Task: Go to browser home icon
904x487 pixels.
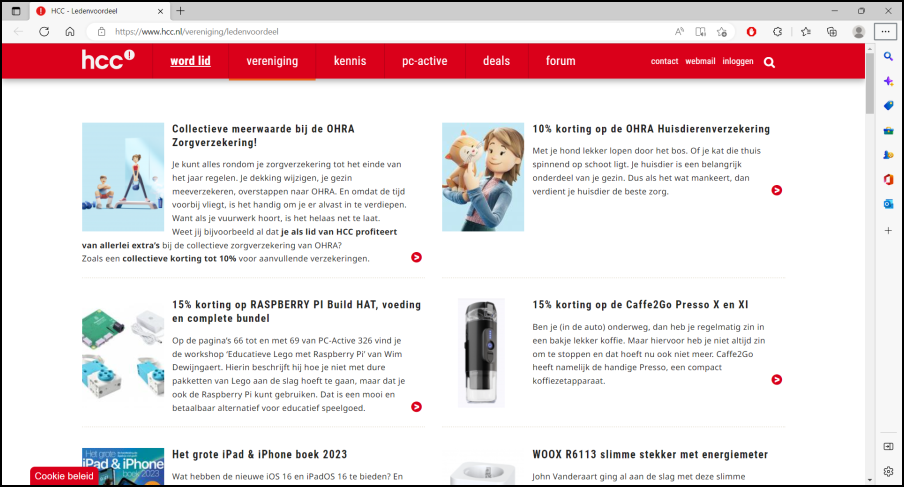Action: [70, 32]
